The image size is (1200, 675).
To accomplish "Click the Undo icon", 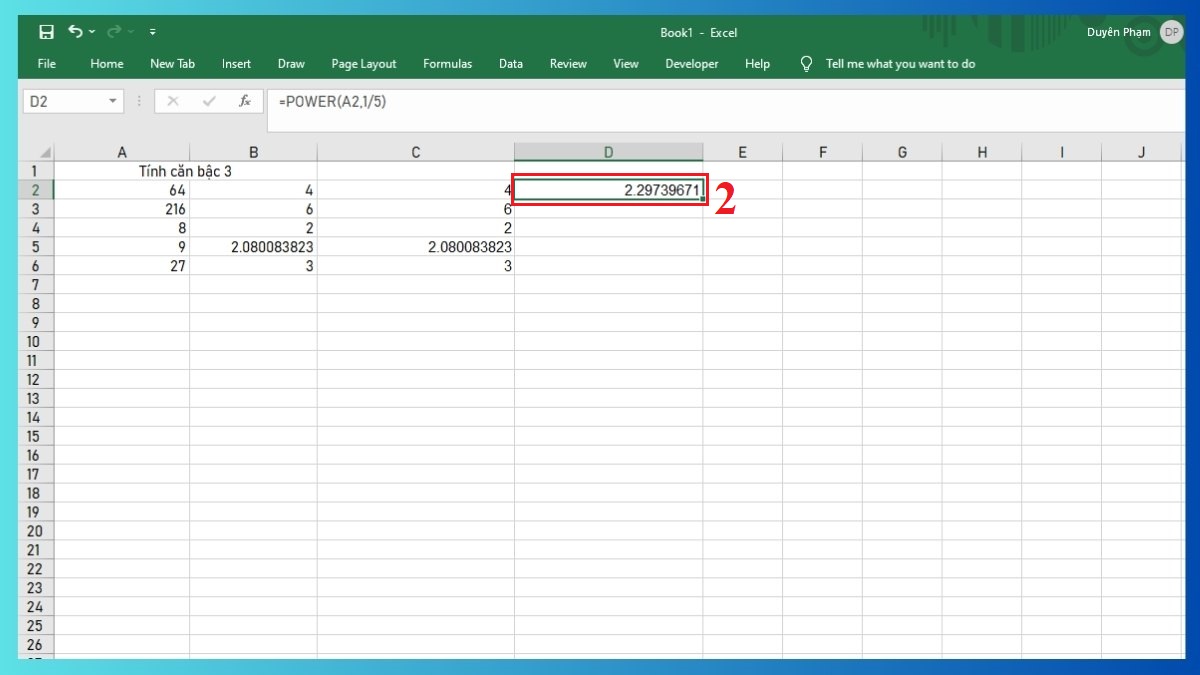I will (76, 31).
